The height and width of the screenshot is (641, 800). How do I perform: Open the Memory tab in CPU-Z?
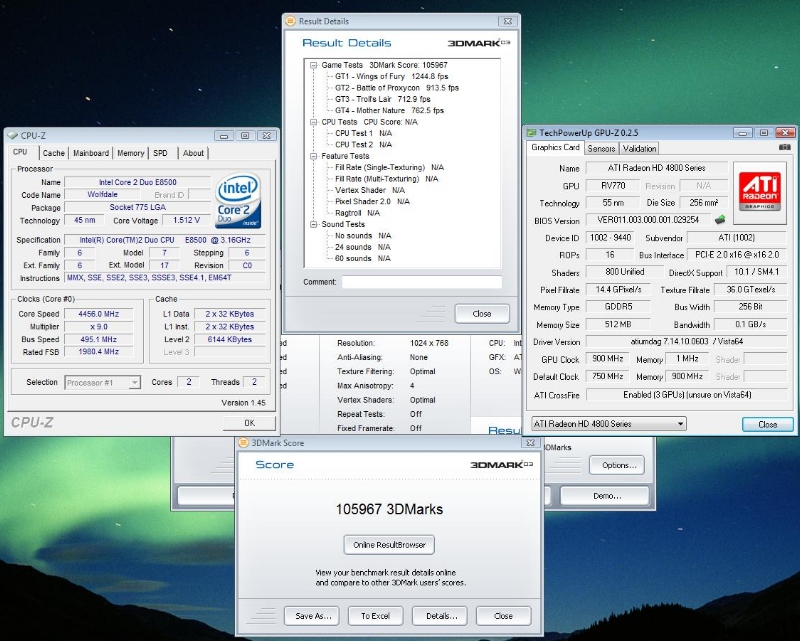(131, 153)
